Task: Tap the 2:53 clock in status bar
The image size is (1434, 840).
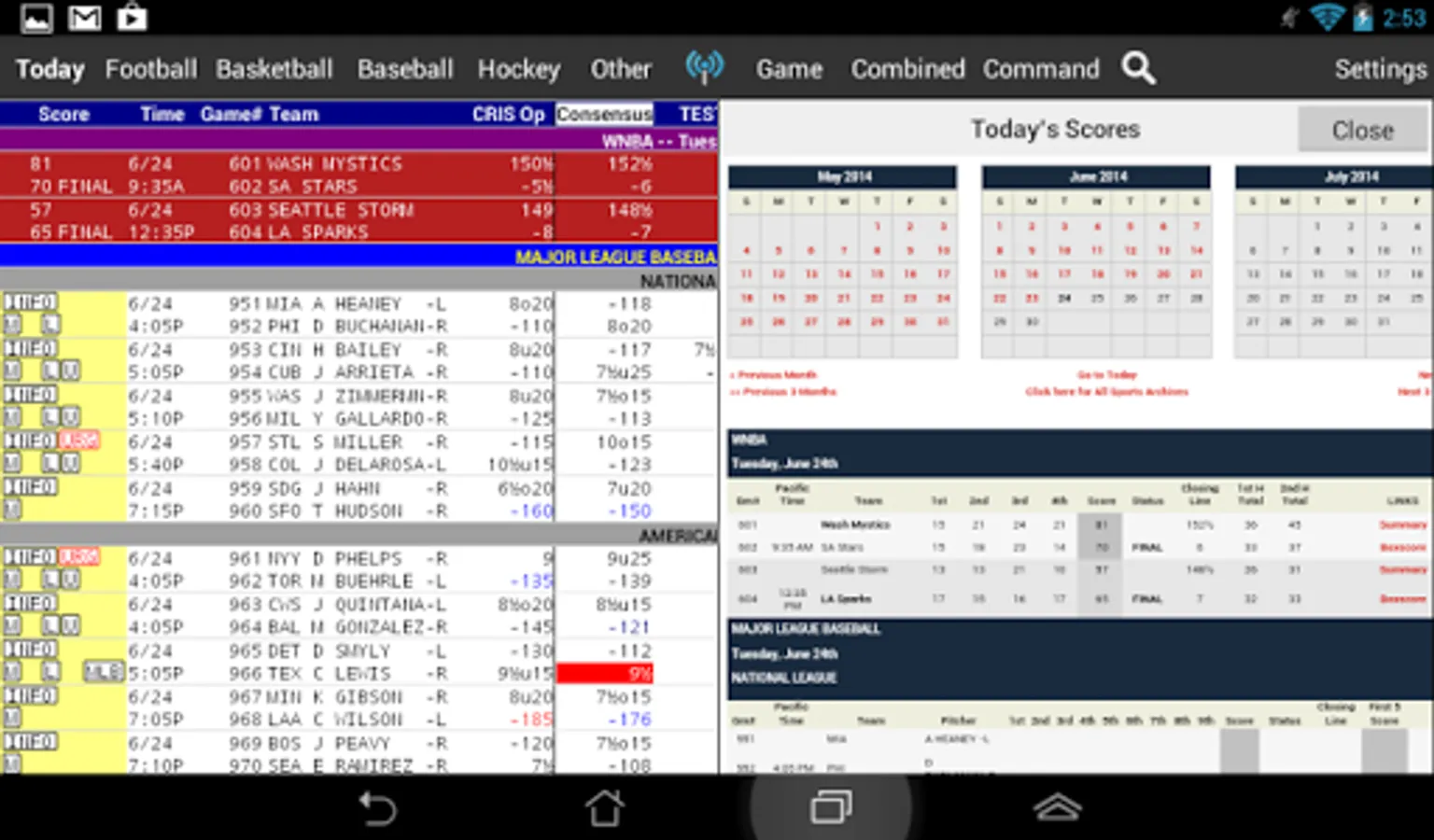Action: [x=1403, y=18]
